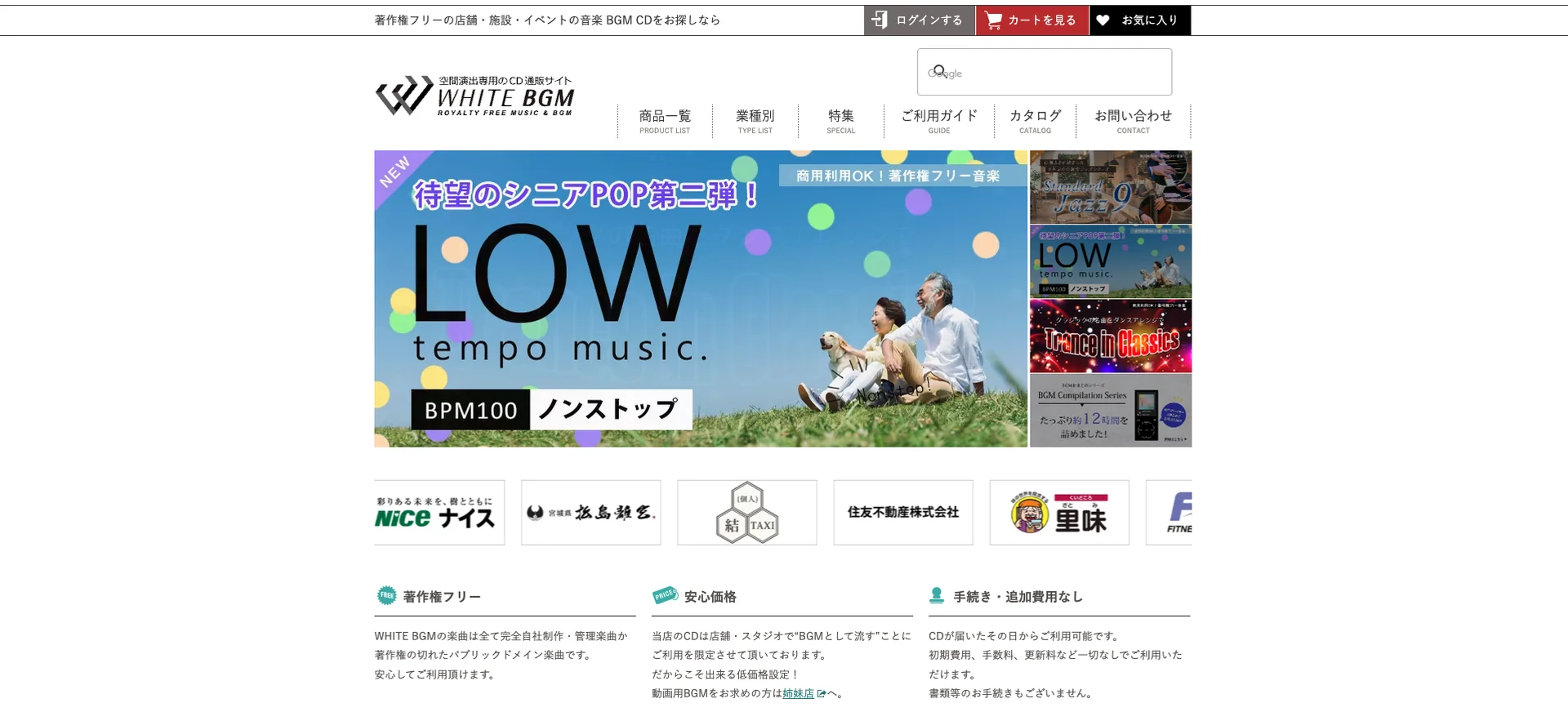
Task: Select the BGM Compilation Series thumbnail
Action: (x=1111, y=411)
